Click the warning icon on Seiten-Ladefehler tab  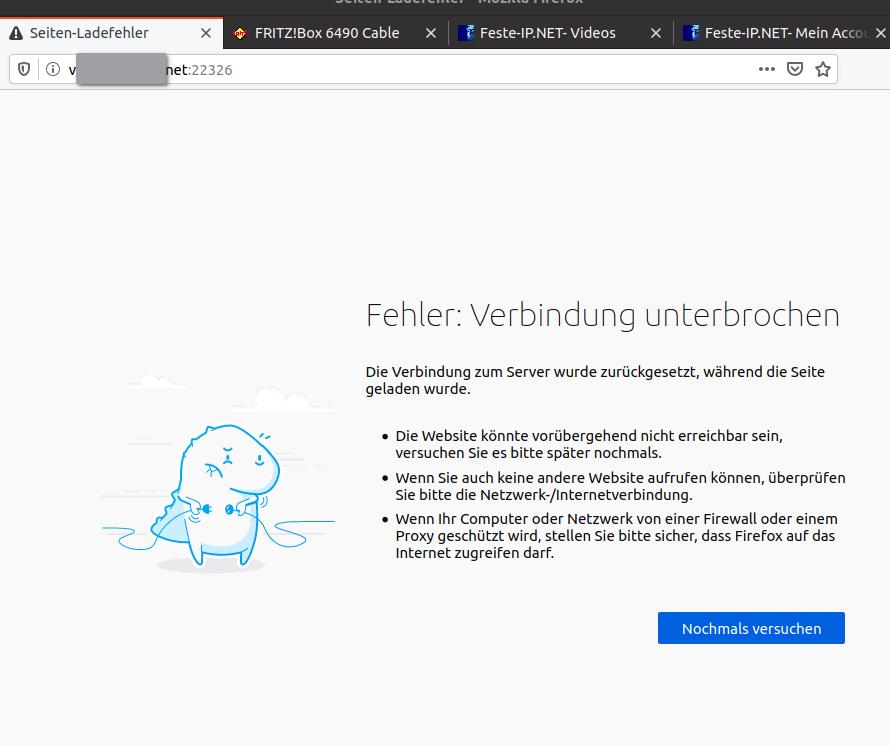(17, 32)
